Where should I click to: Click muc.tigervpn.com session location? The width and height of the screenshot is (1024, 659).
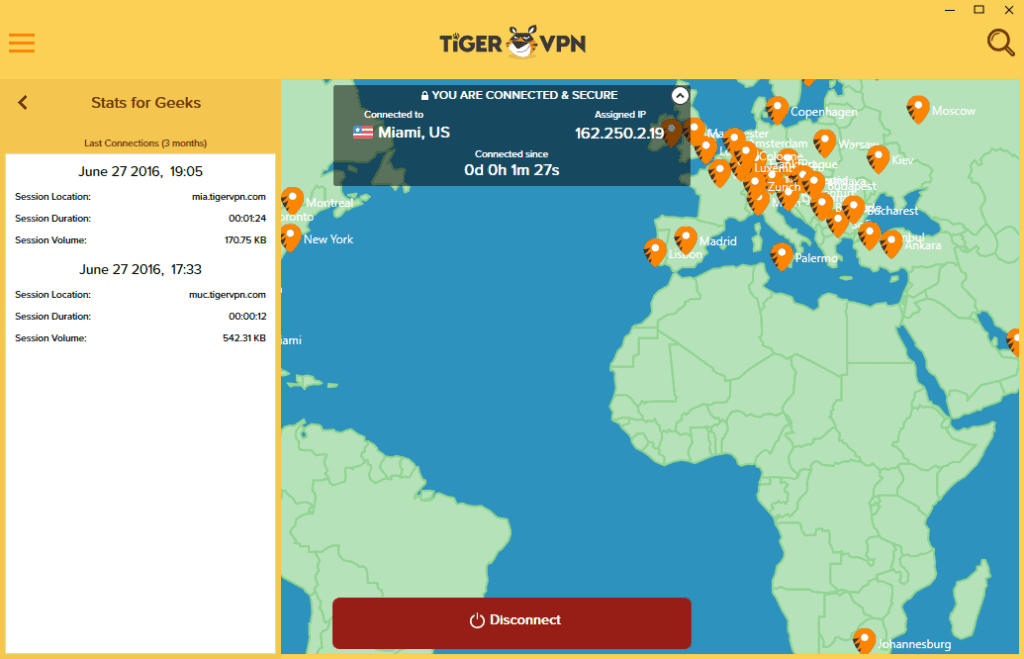point(227,295)
